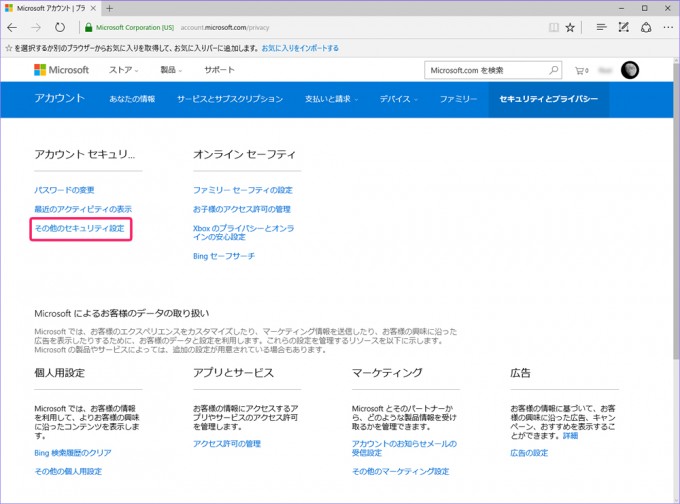Image resolution: width=680 pixels, height=504 pixels.
Task: Open アカウントのお知らせメールの受信設定 link
Action: 404,448
